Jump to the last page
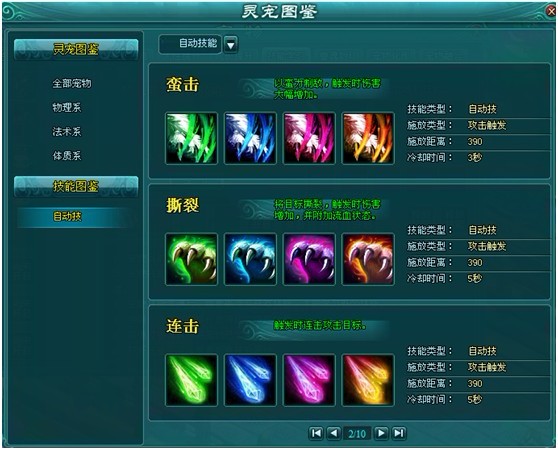Image resolution: width=558 pixels, height=450 pixels. click(399, 433)
